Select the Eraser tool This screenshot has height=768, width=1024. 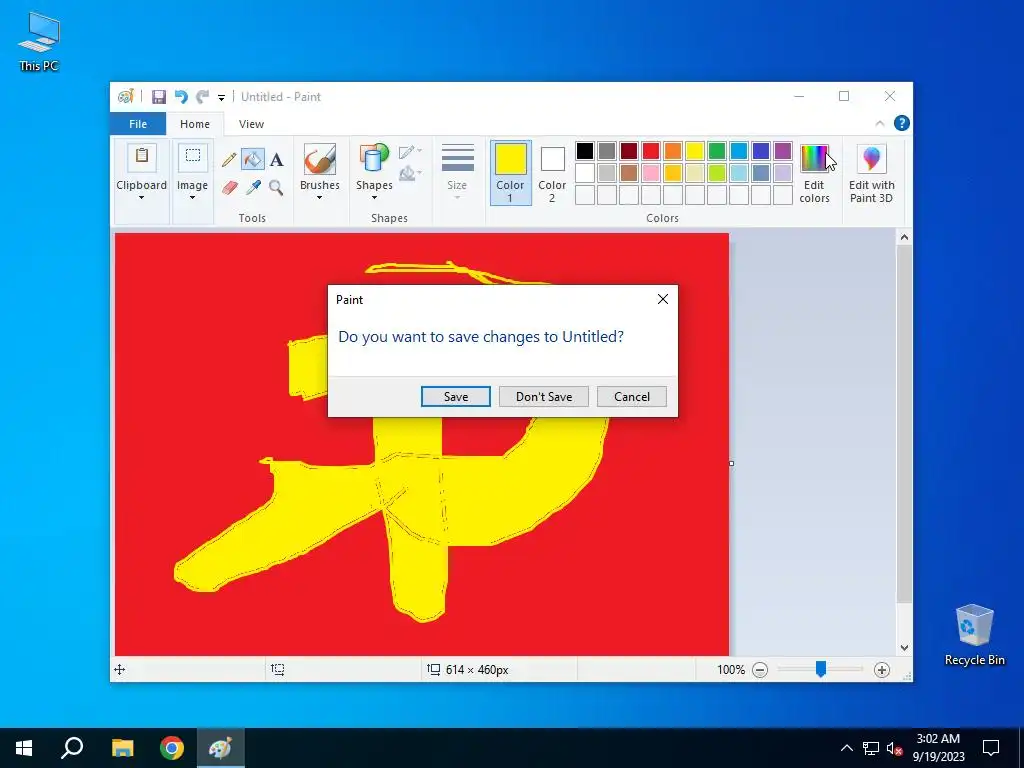click(229, 188)
